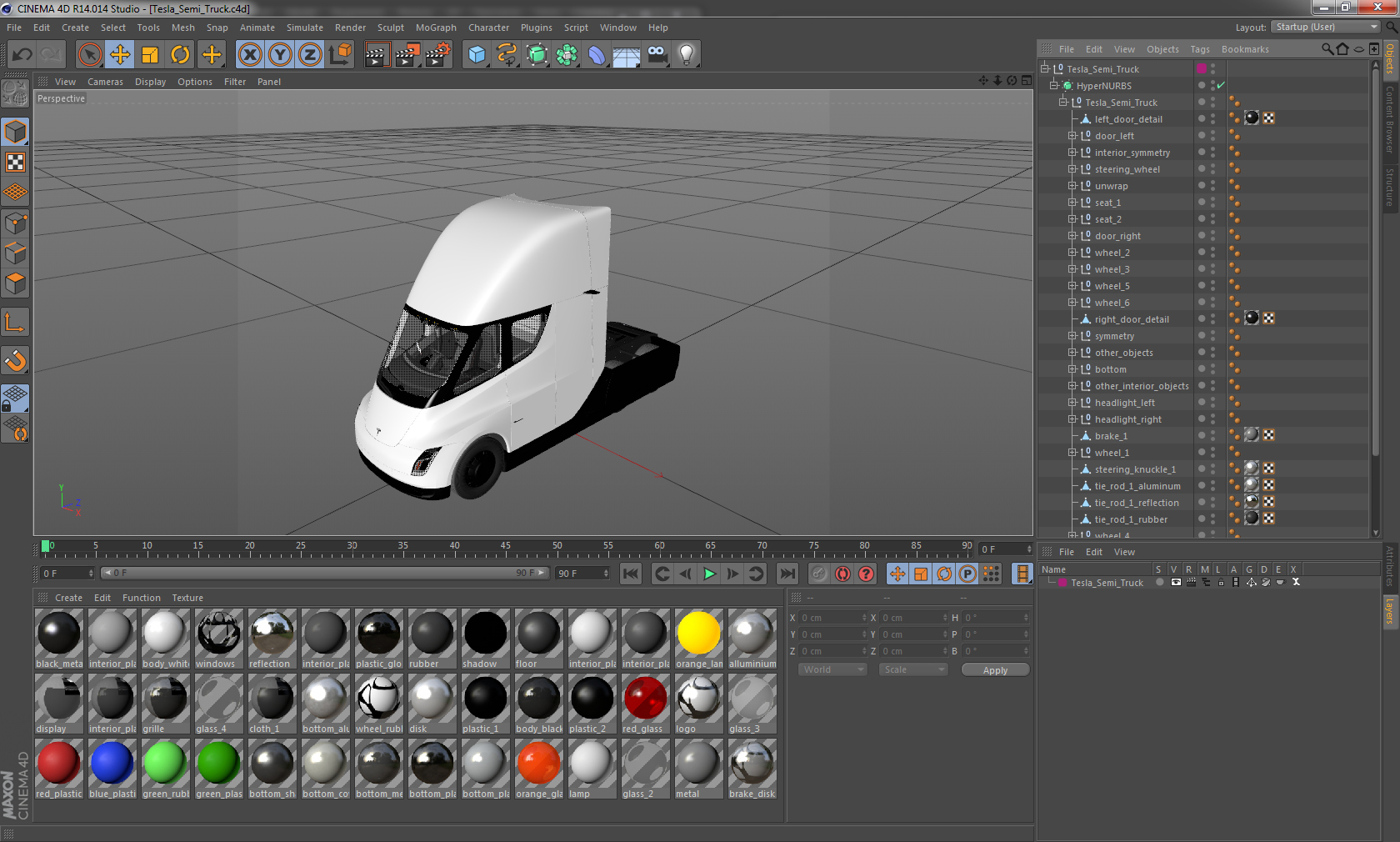
Task: Expand the headlight_left object
Action: pos(1072,403)
